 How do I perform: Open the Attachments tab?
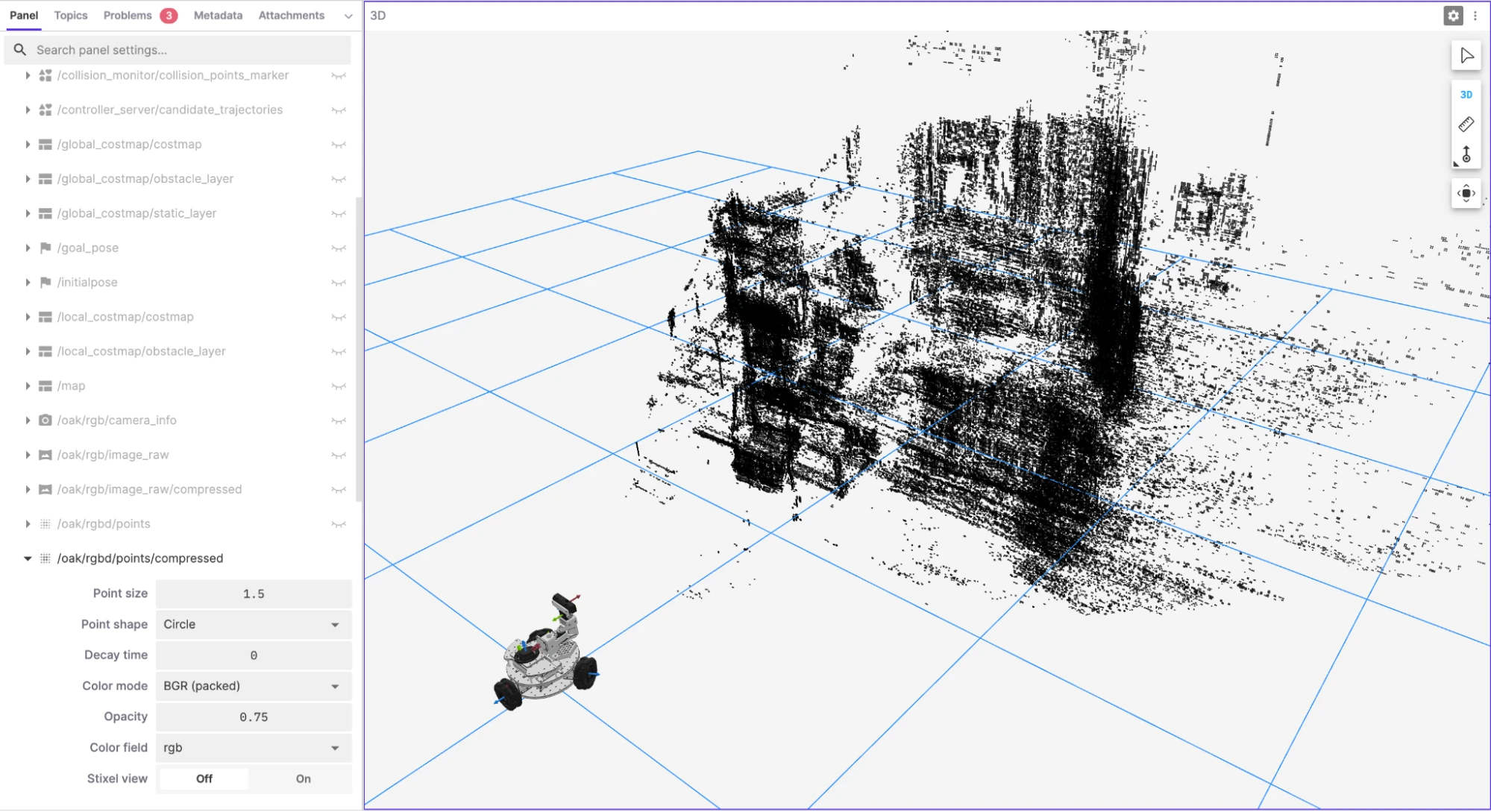click(292, 15)
